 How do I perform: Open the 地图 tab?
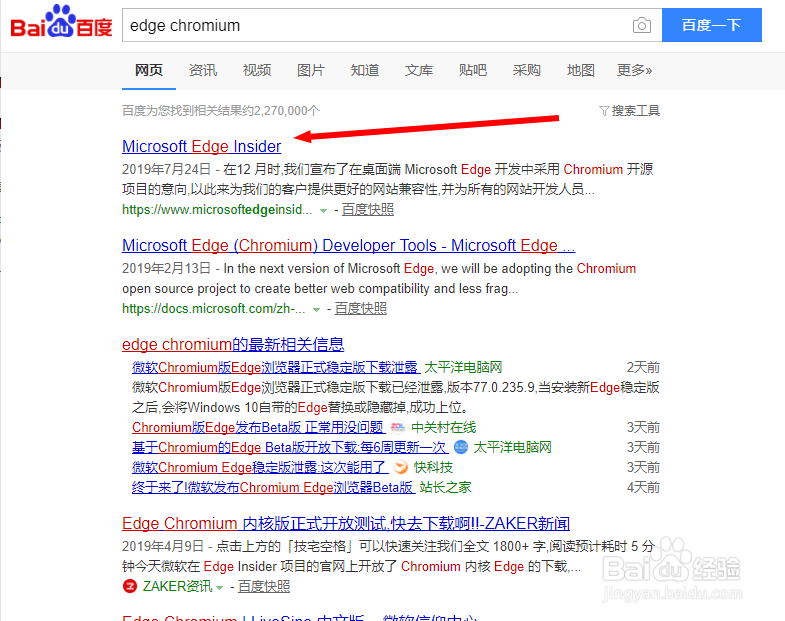coord(581,71)
